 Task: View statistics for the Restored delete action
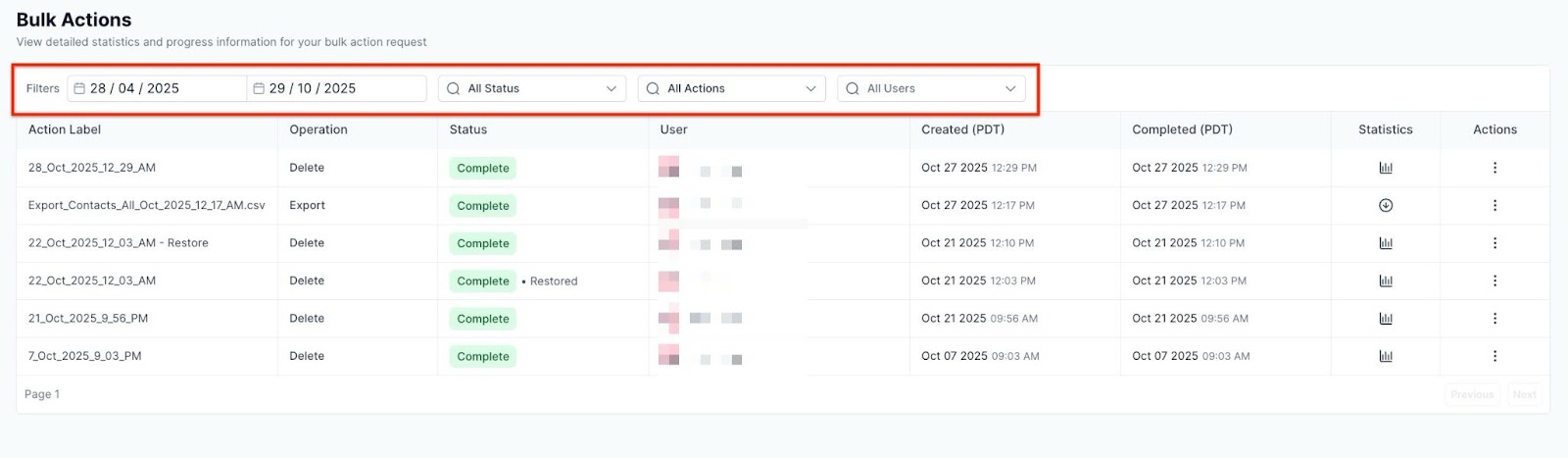[x=1385, y=281]
